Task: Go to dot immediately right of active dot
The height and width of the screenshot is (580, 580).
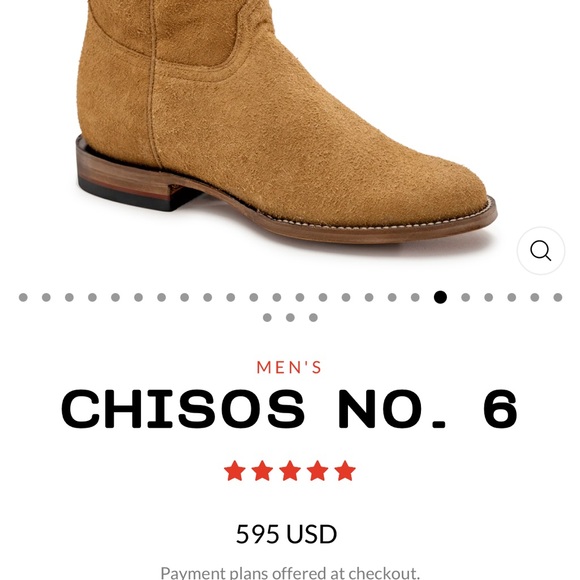Action: 465,297
